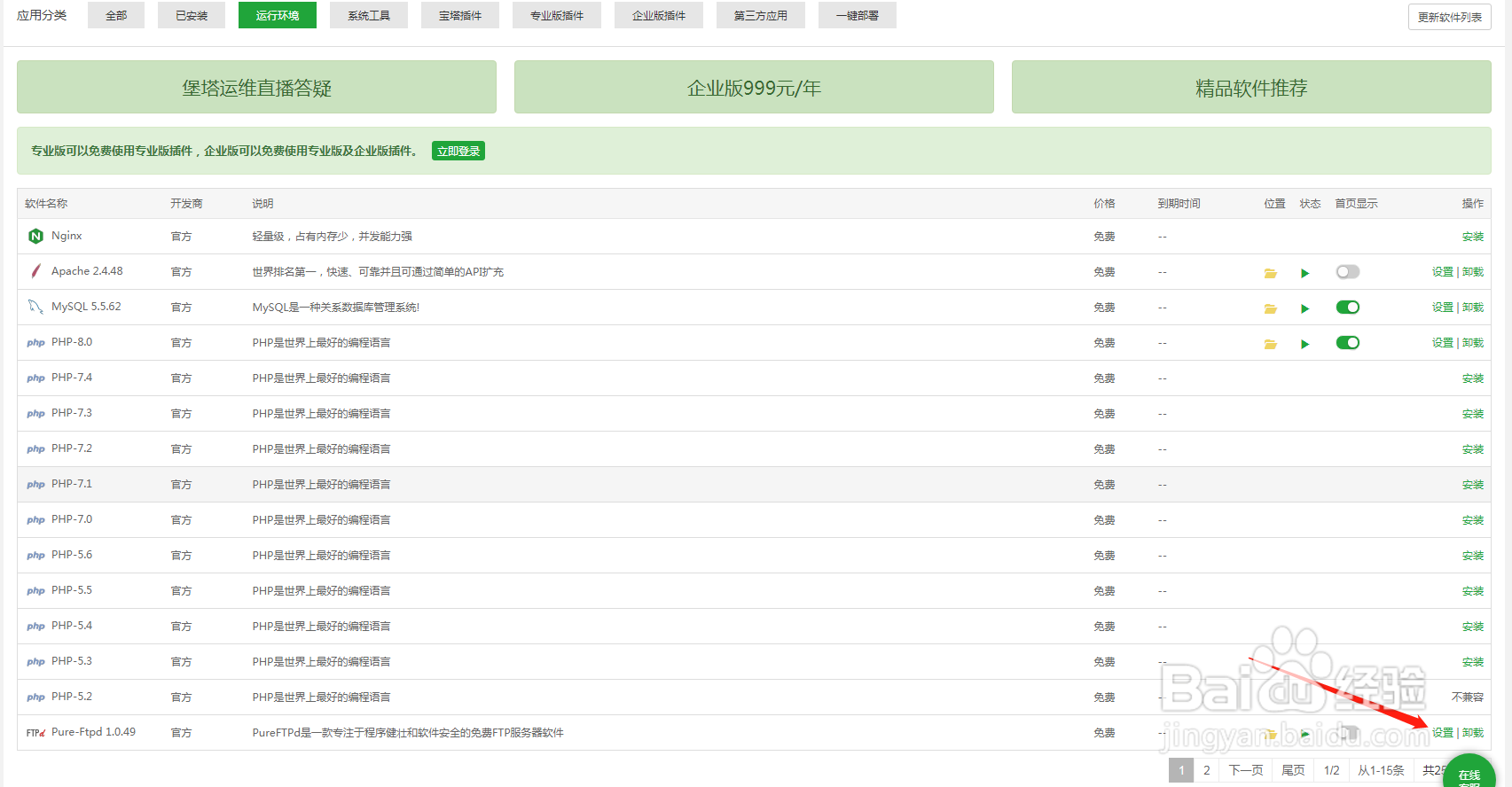The width and height of the screenshot is (1512, 787).
Task: Click the PHP-8.0 running status play icon
Action: click(x=1304, y=344)
